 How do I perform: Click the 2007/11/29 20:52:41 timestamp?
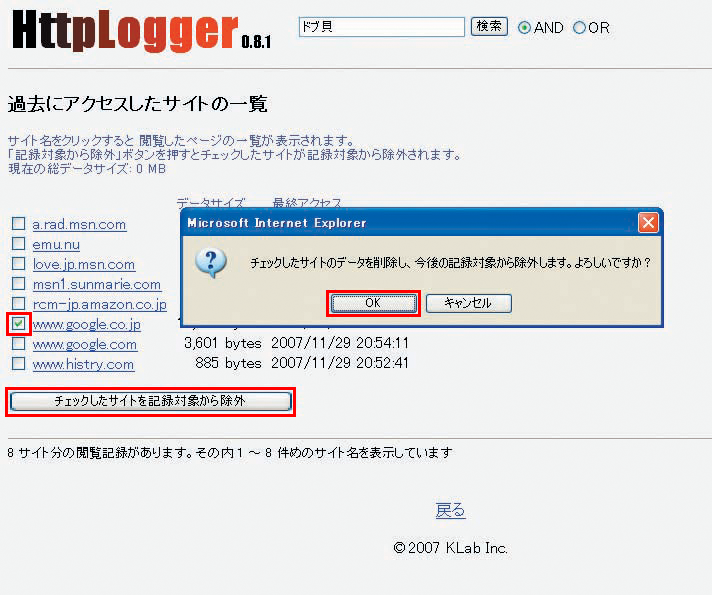[340, 363]
